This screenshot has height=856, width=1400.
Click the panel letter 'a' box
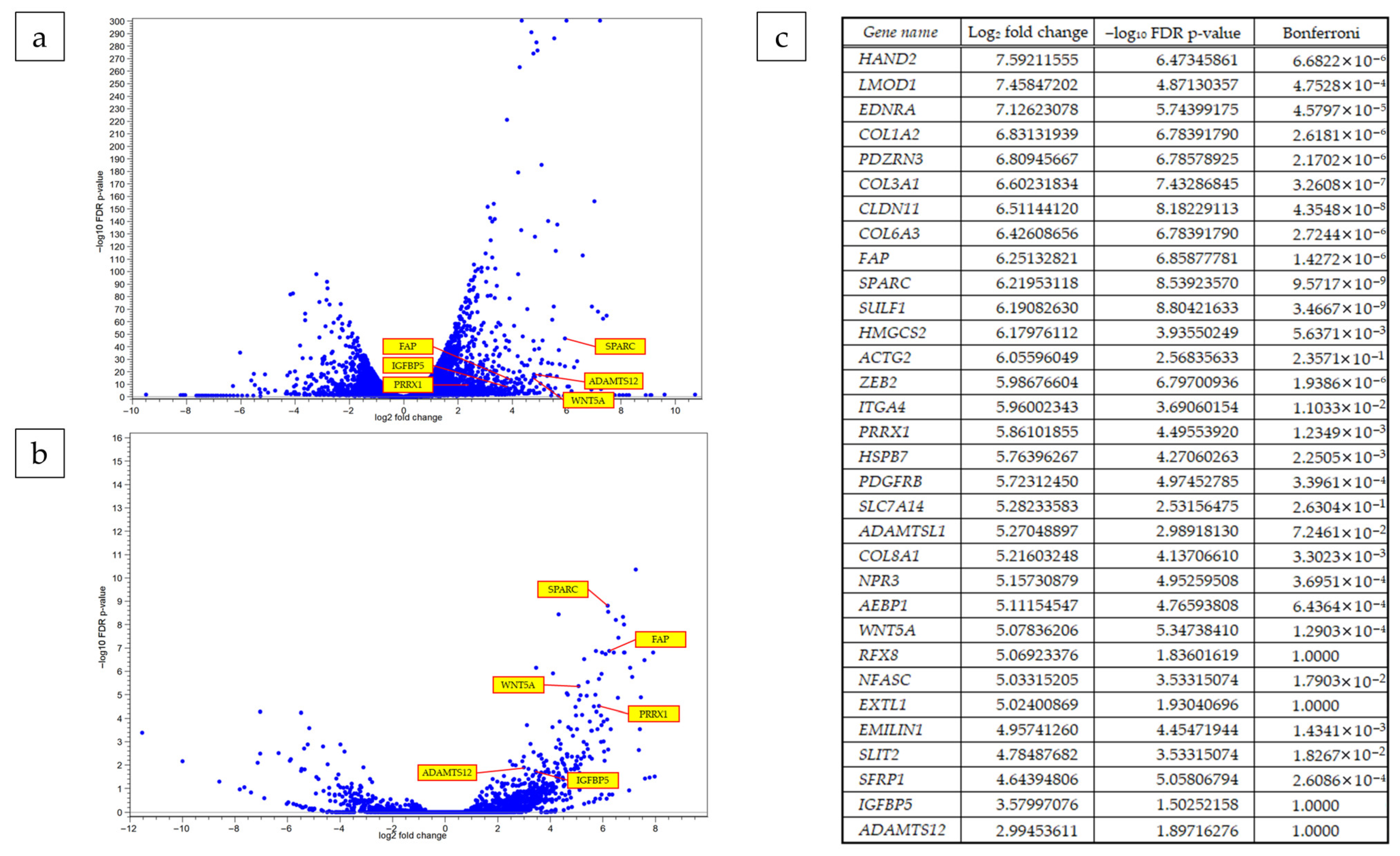(40, 37)
